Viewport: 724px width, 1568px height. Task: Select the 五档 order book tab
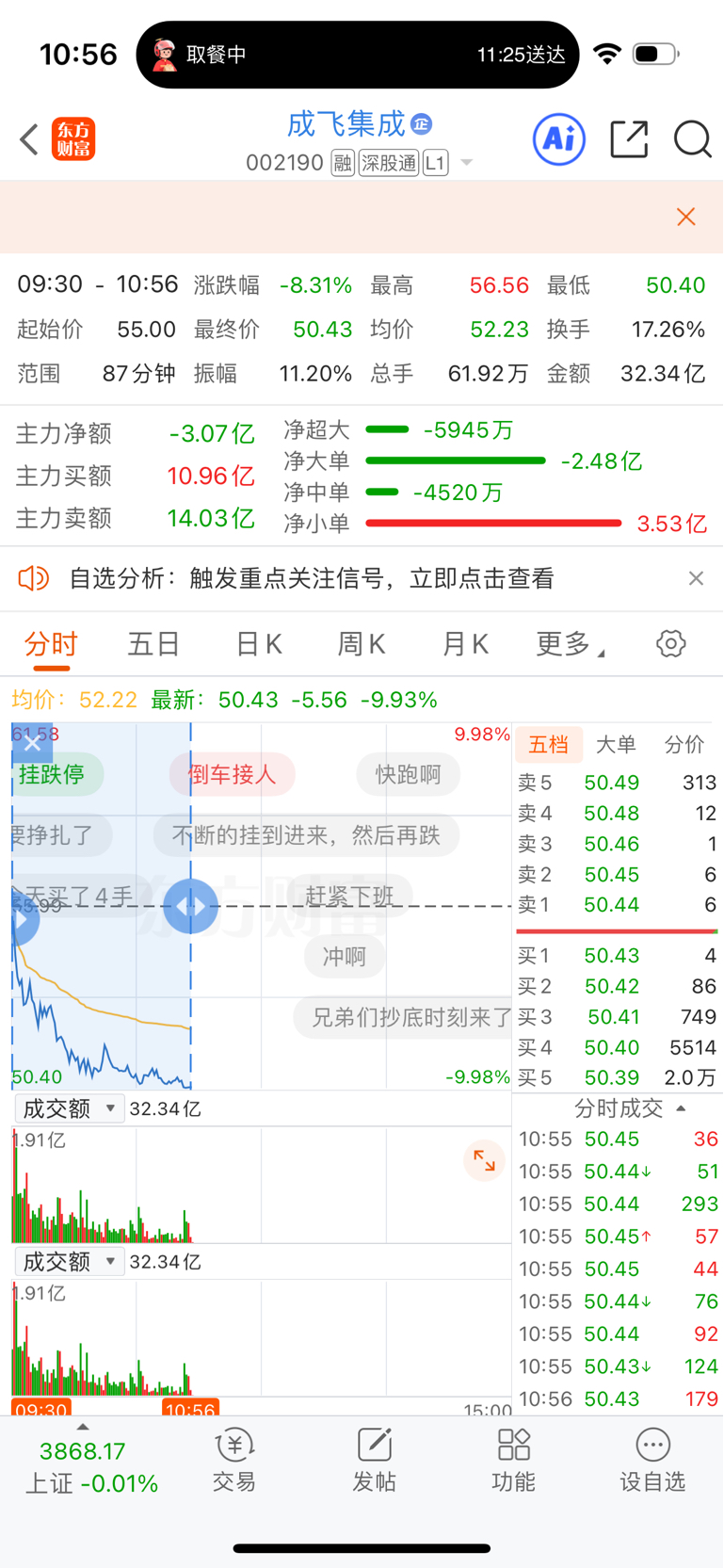[548, 745]
